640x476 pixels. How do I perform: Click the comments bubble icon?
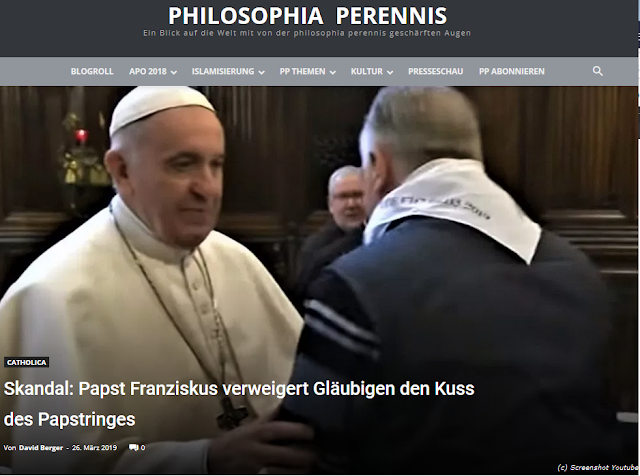pyautogui.click(x=133, y=447)
